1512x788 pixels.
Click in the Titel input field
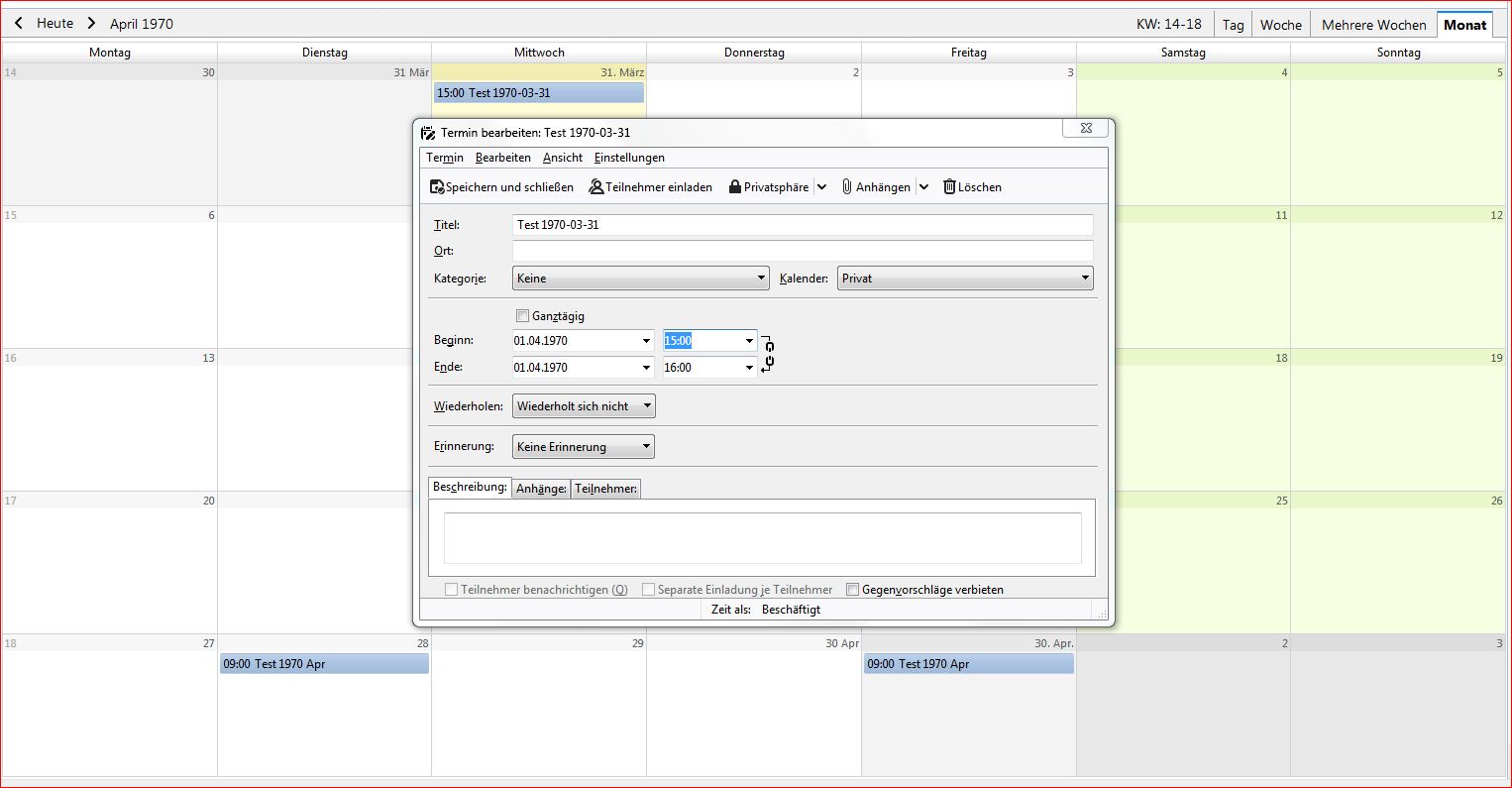803,225
